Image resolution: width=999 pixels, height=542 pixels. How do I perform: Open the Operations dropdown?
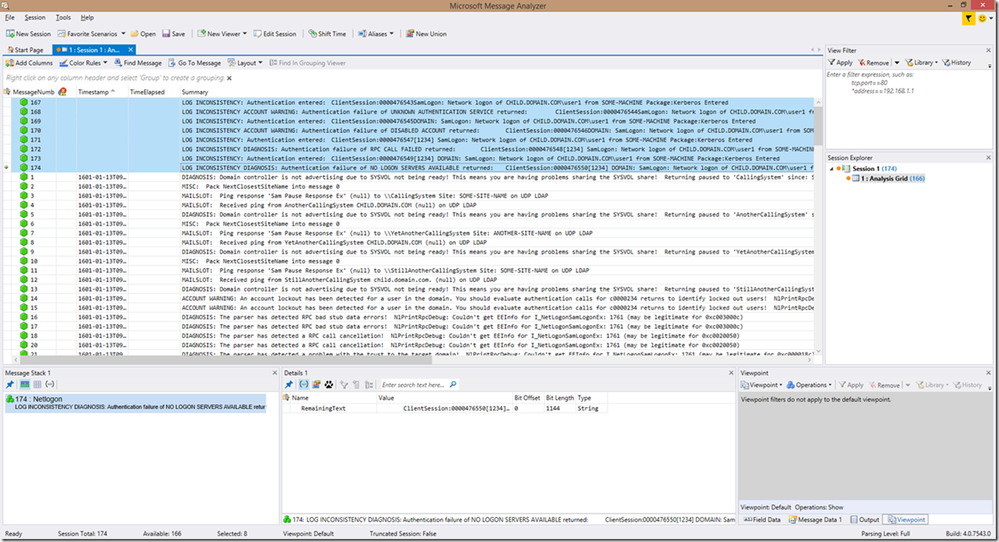tap(810, 385)
